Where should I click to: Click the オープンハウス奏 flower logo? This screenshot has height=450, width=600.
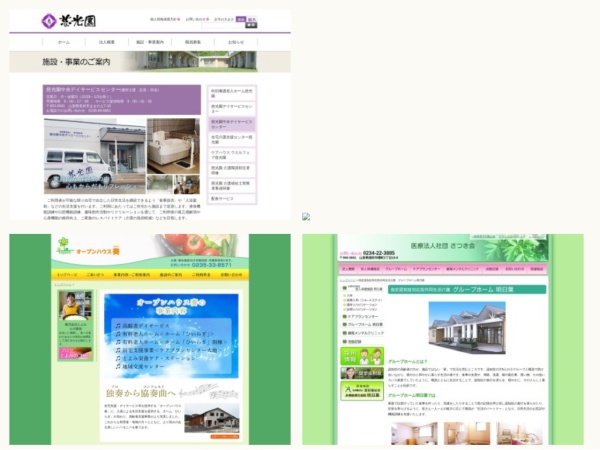click(64, 246)
